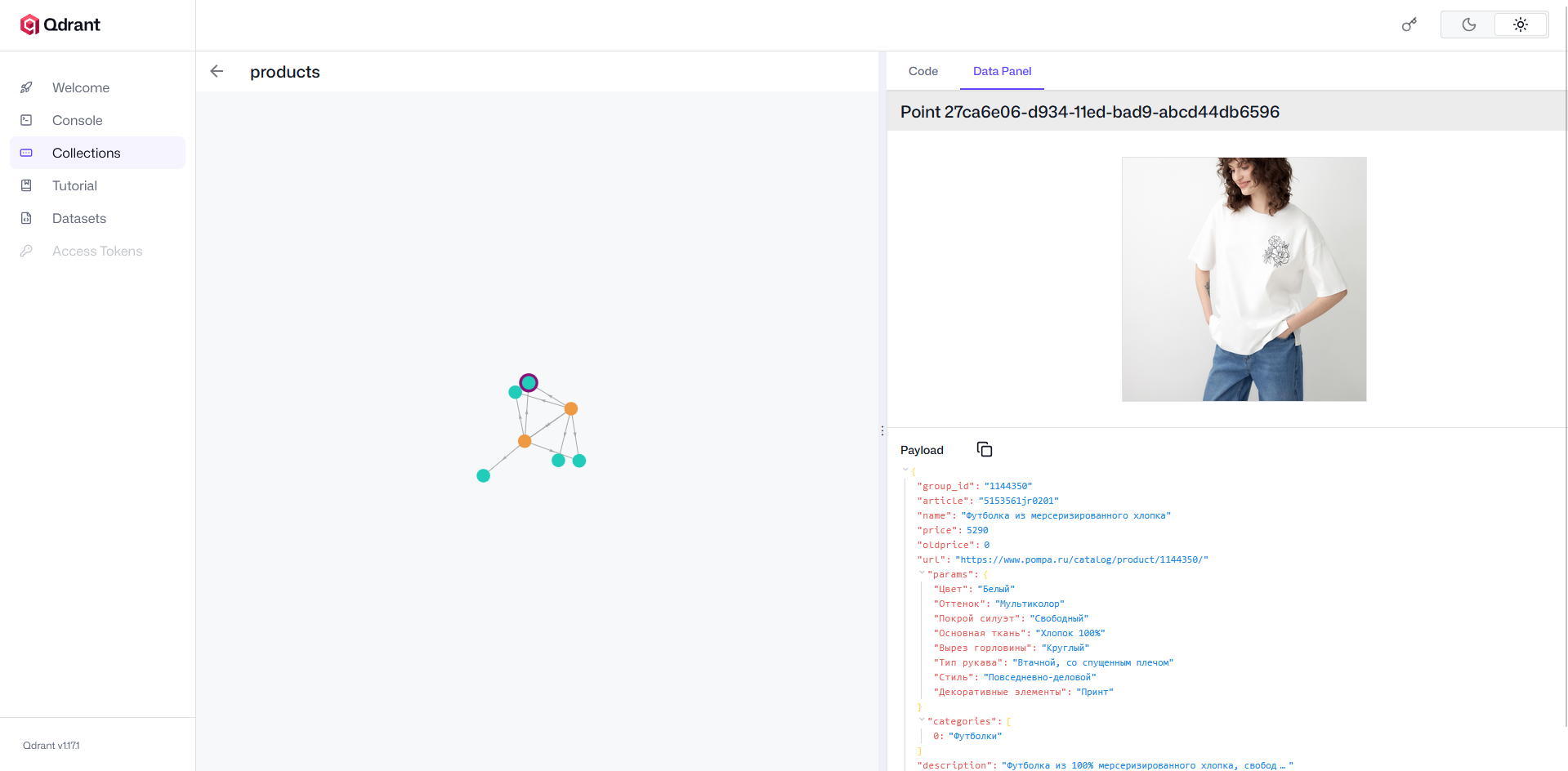Click the book icon beside Tutorial

26,185
